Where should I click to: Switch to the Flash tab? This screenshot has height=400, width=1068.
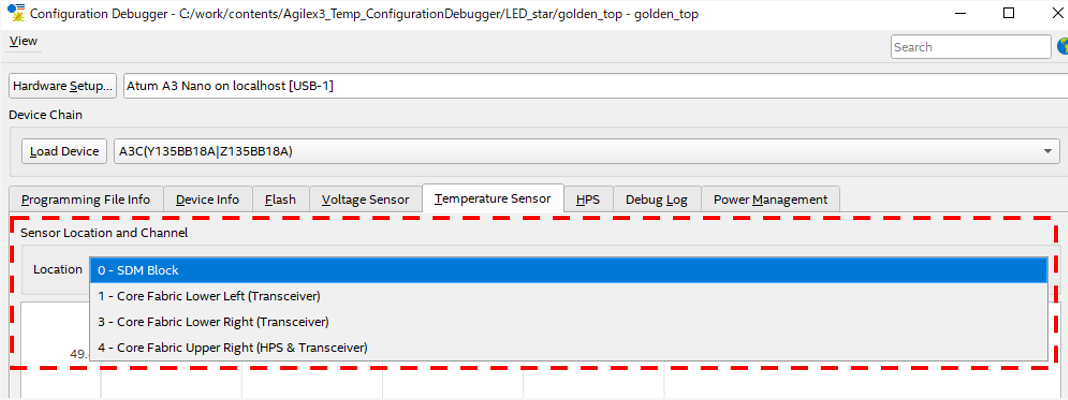280,199
